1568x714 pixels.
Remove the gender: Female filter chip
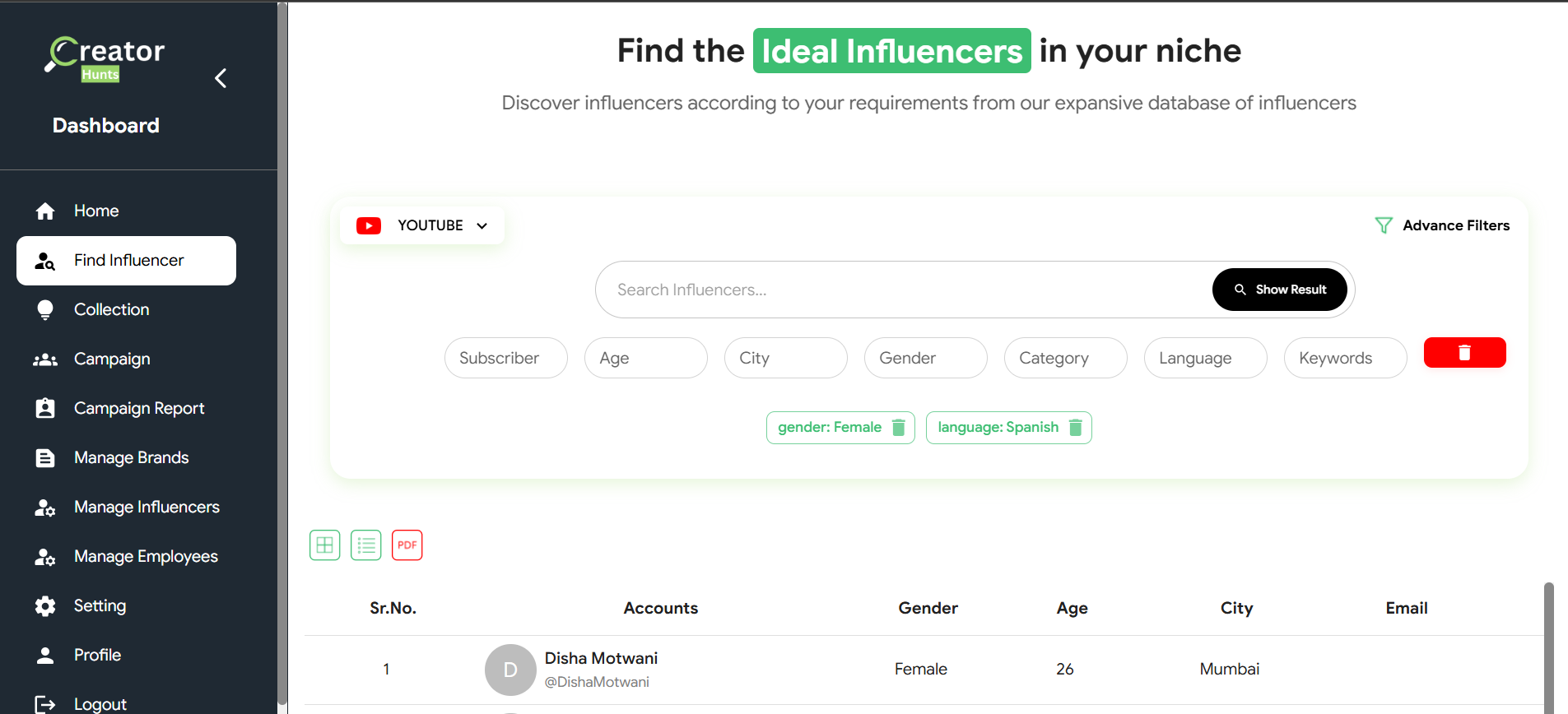click(899, 427)
